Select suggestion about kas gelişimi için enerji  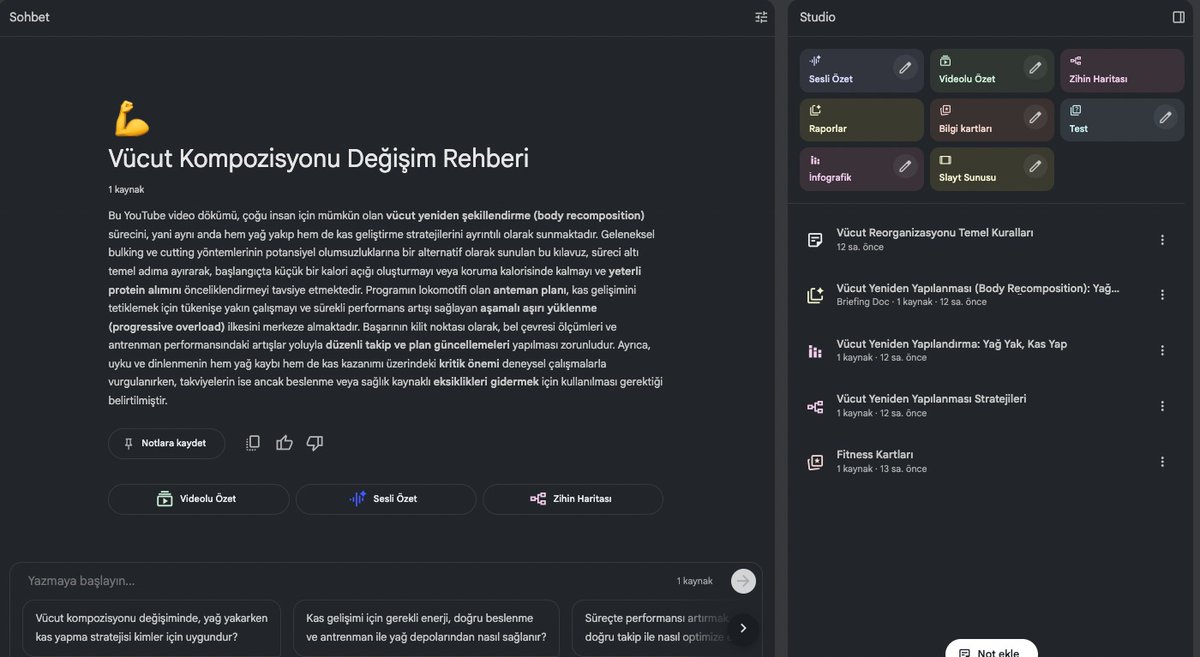point(426,627)
